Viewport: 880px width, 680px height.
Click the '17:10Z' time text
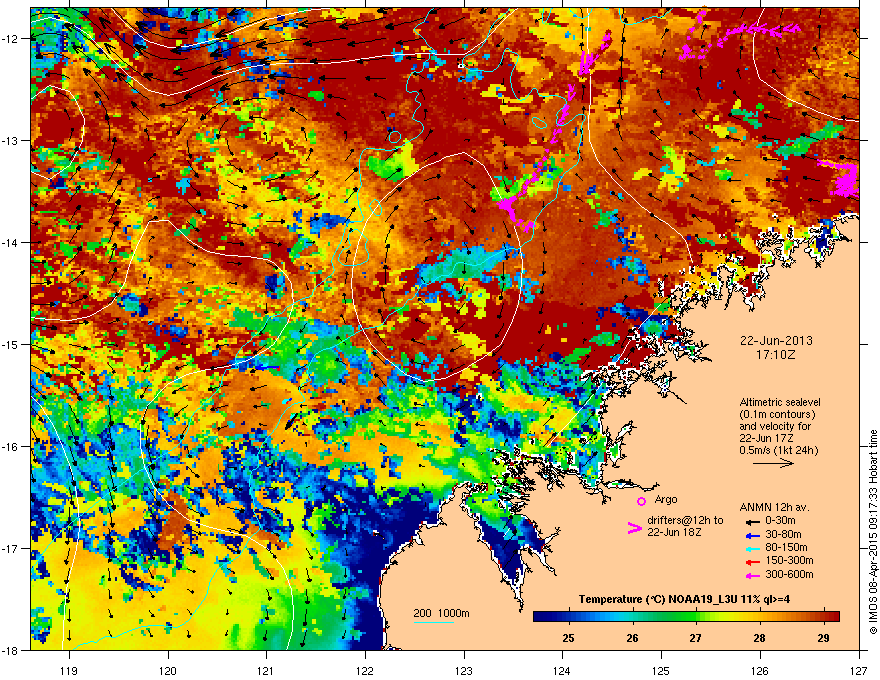(776, 355)
